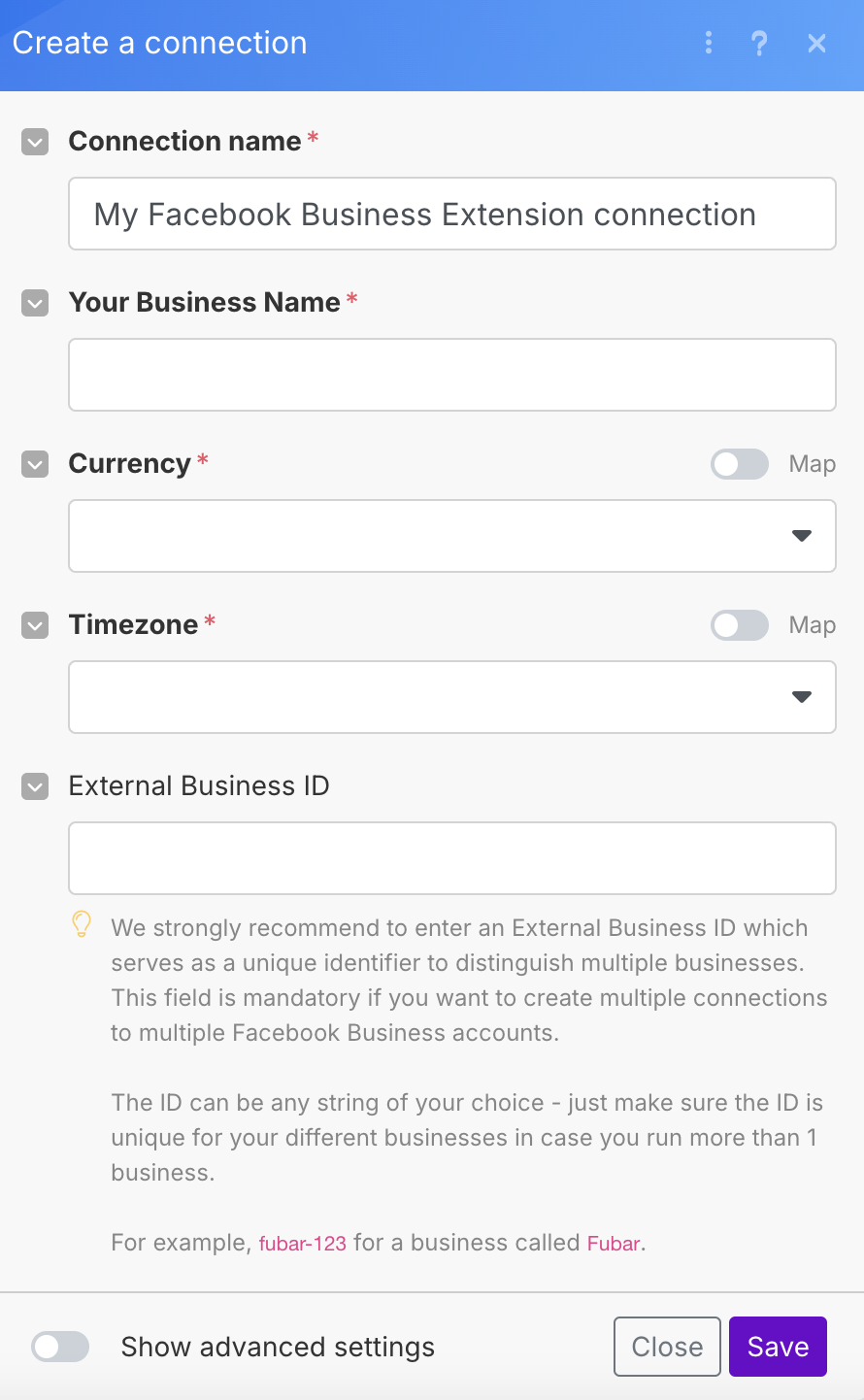Focus the Connection name input field
This screenshot has width=864, height=1400.
(452, 214)
